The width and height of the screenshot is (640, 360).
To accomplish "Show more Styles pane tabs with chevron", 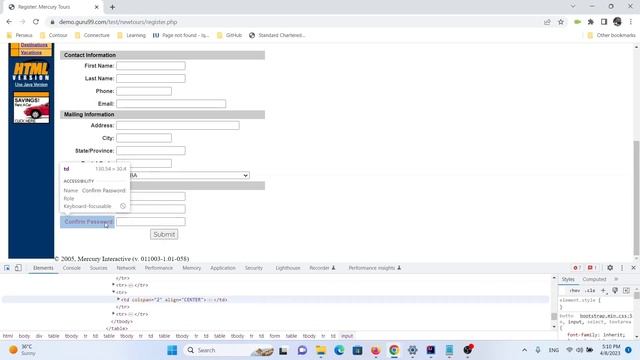I will tap(616, 279).
